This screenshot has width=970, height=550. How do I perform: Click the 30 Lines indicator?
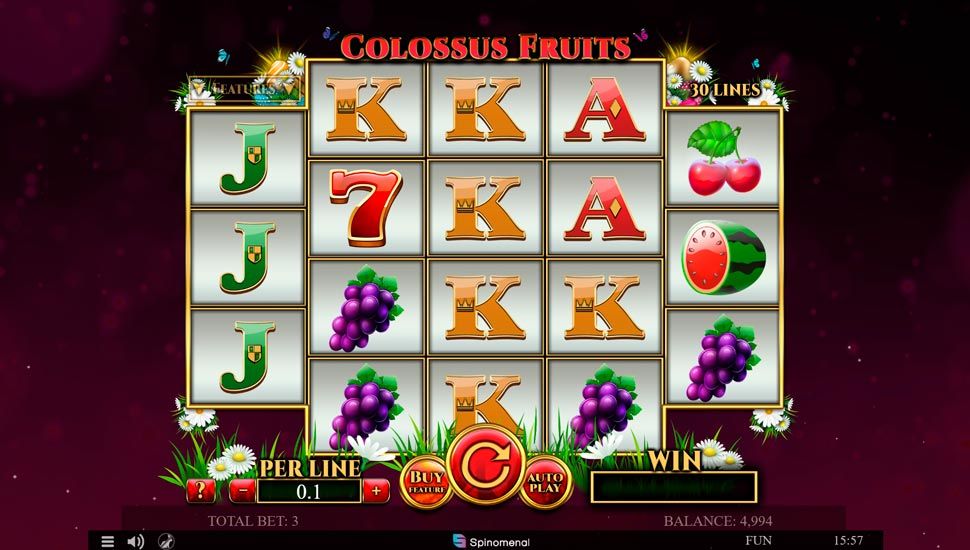725,90
